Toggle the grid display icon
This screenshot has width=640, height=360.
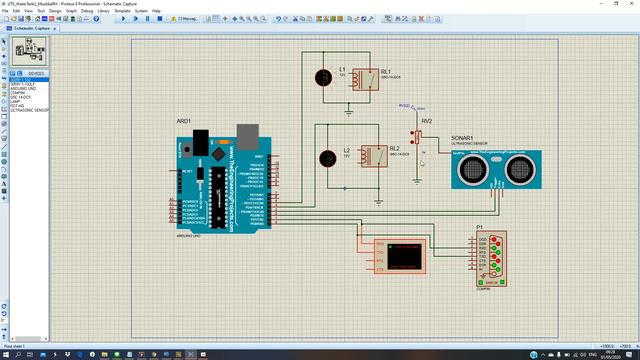point(216,19)
